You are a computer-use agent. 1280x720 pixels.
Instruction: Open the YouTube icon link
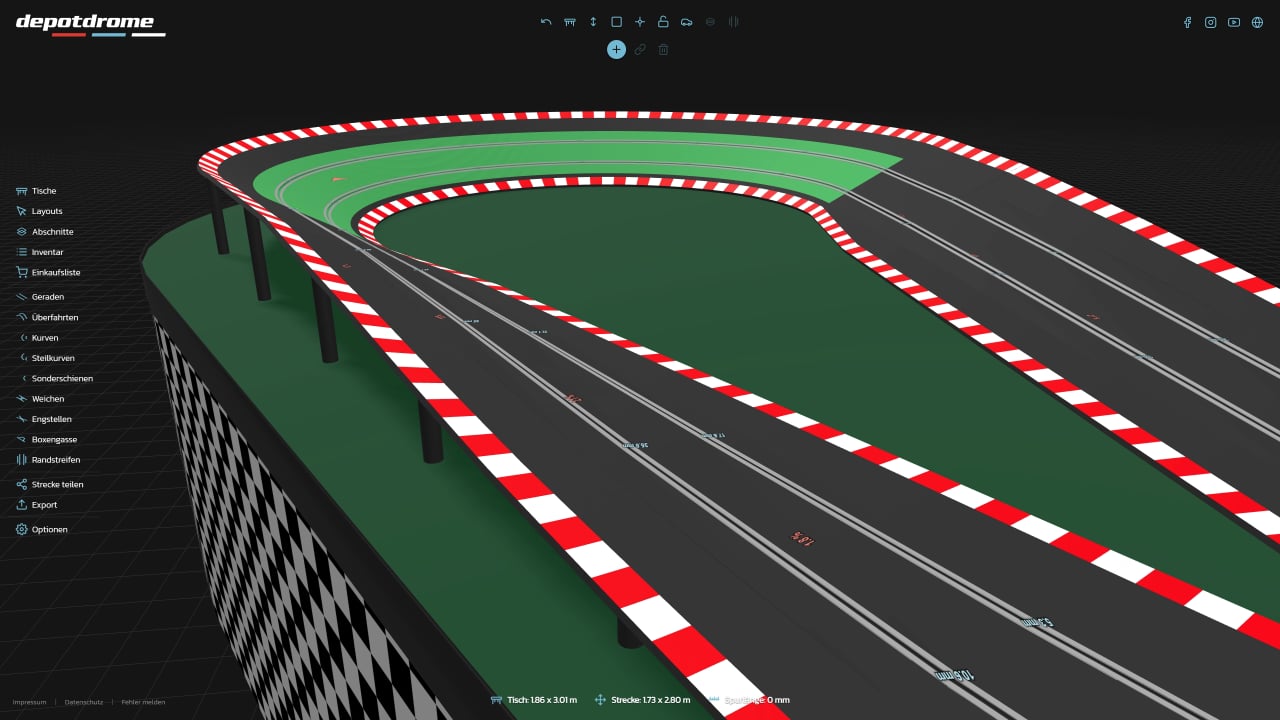(x=1234, y=22)
